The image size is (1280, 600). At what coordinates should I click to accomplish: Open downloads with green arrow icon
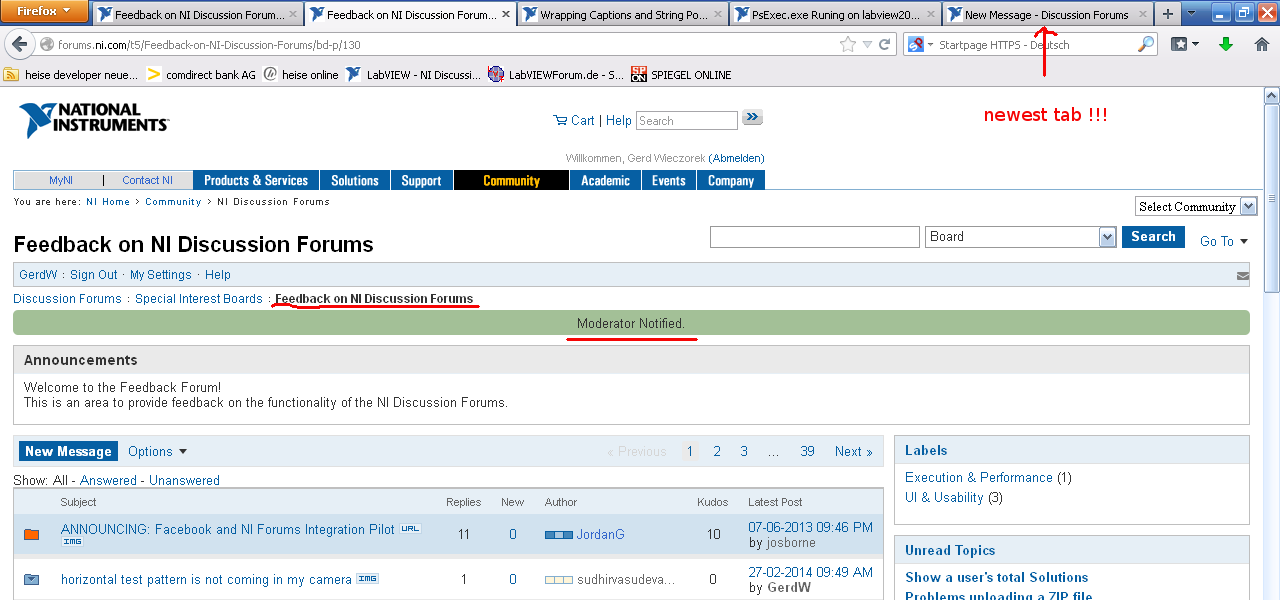[1226, 44]
